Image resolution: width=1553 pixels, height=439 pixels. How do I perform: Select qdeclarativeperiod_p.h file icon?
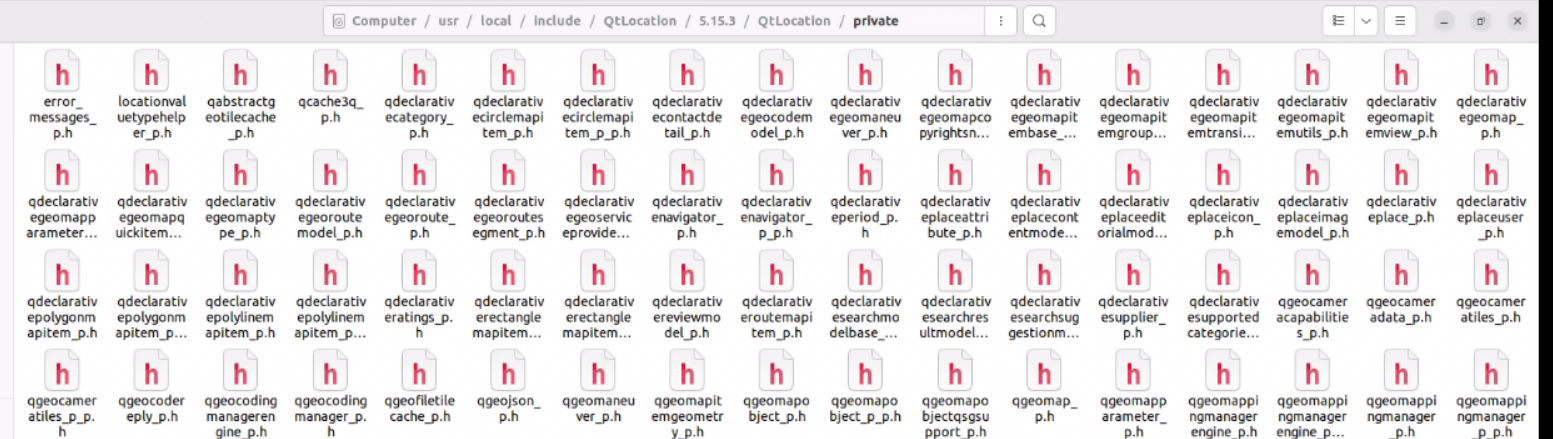tap(865, 170)
